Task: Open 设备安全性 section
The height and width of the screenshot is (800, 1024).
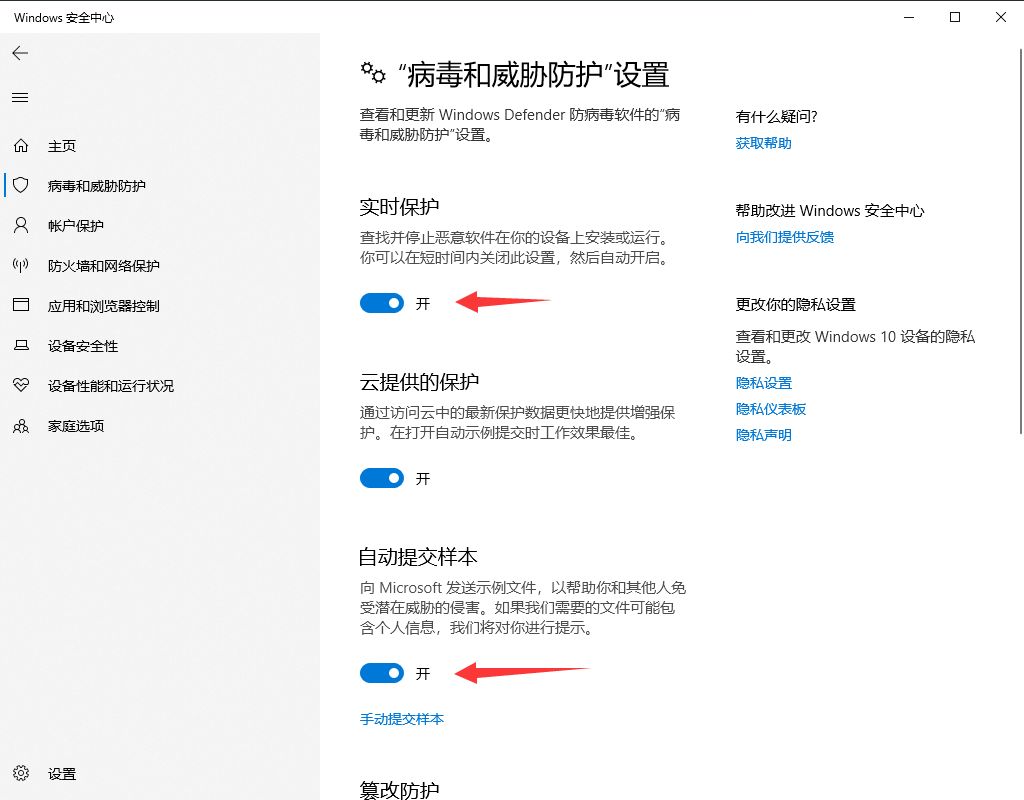Action: tap(83, 346)
